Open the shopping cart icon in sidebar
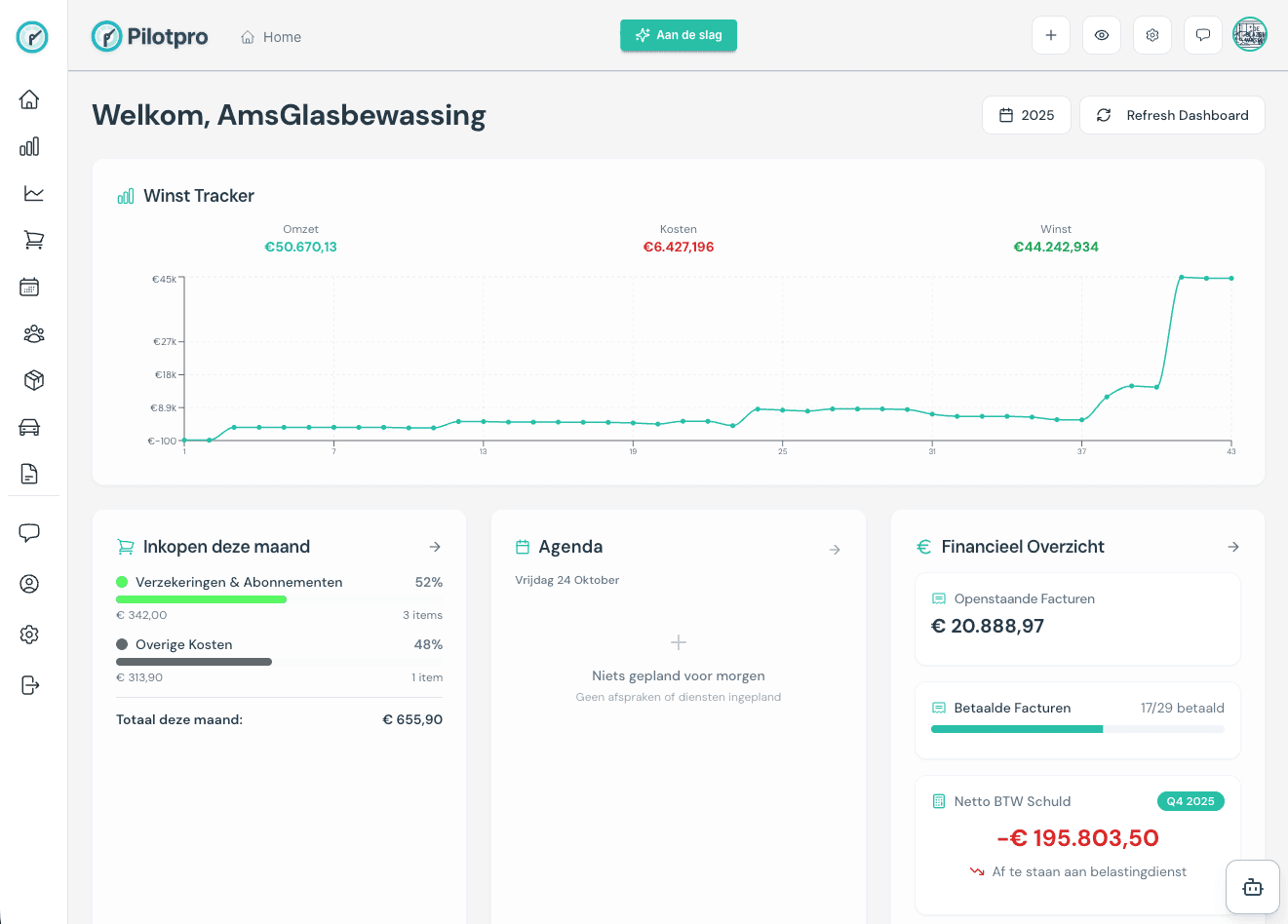The image size is (1288, 924). click(33, 240)
